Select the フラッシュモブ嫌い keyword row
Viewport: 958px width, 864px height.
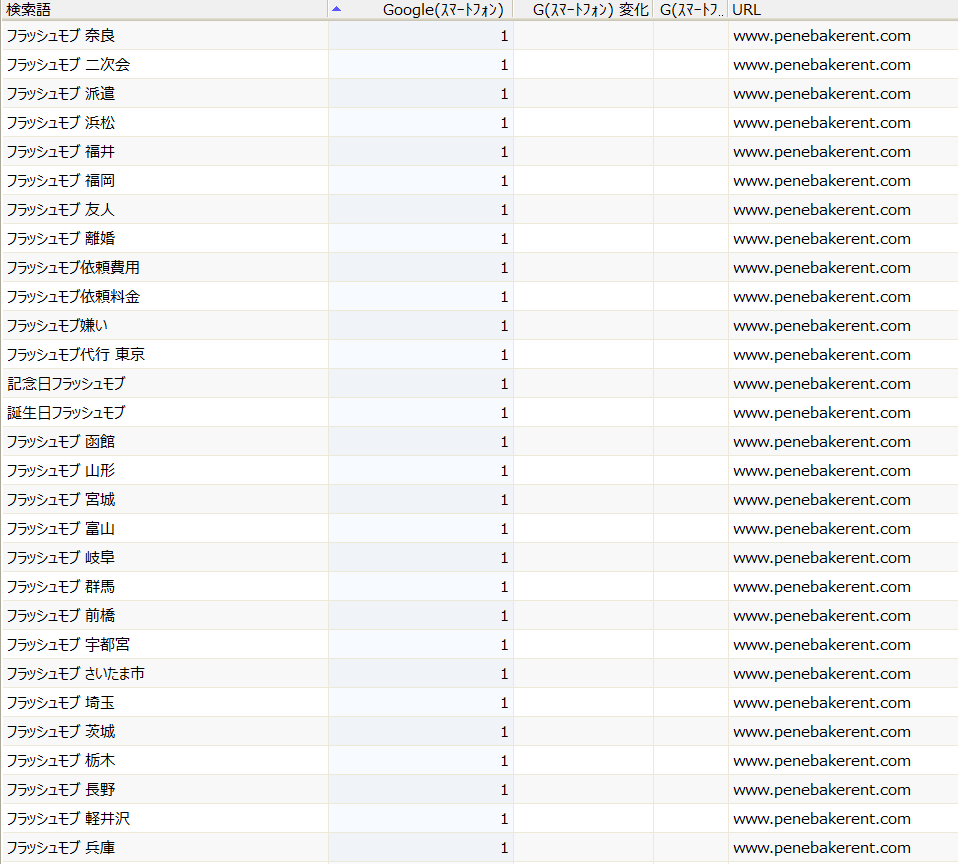[x=58, y=326]
